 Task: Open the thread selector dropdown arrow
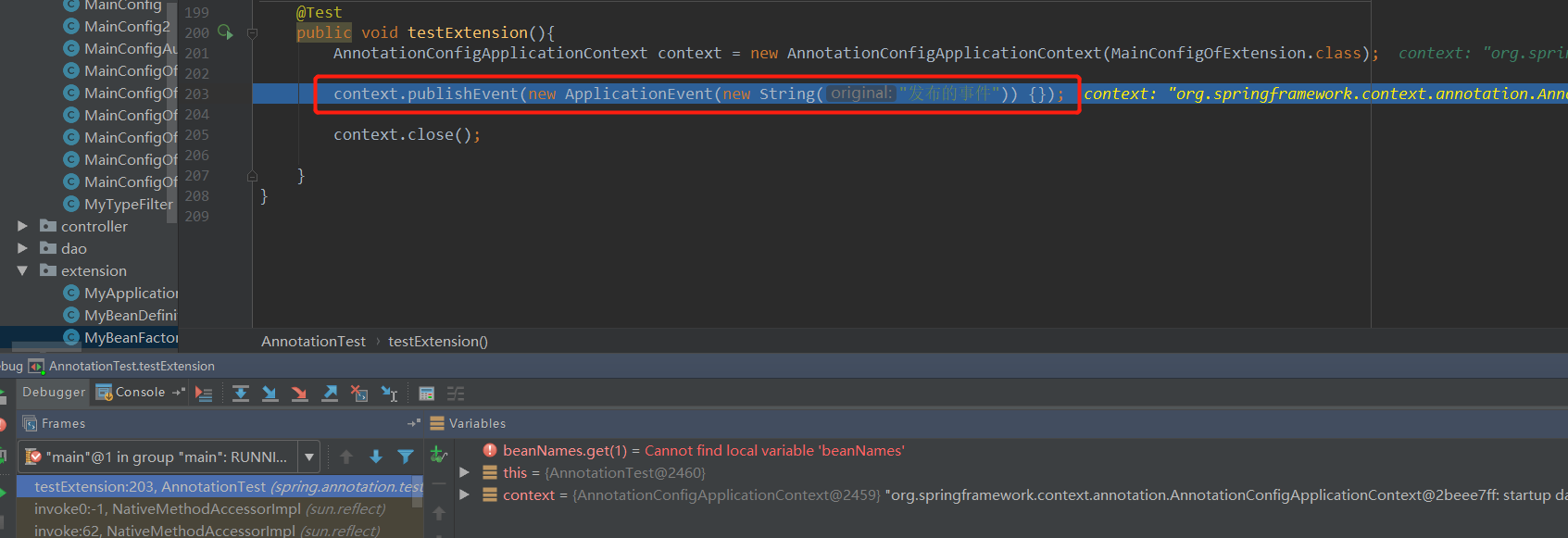pos(309,457)
